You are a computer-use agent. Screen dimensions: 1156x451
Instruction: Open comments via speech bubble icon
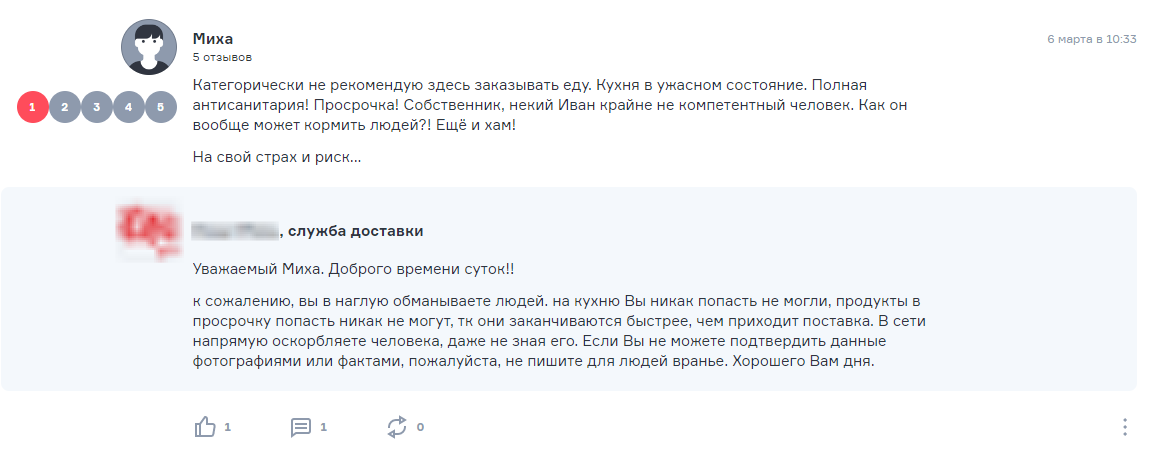pyautogui.click(x=301, y=427)
